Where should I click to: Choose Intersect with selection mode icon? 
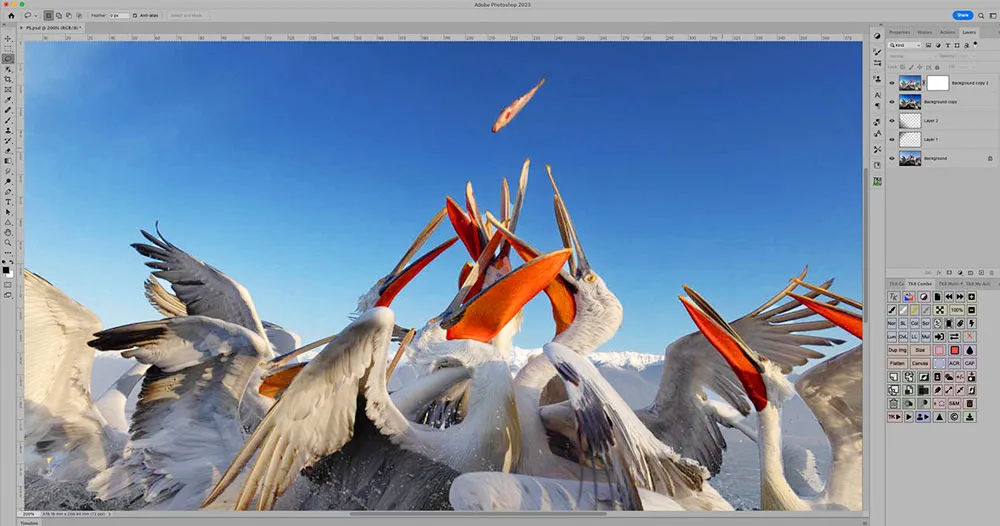[79, 16]
